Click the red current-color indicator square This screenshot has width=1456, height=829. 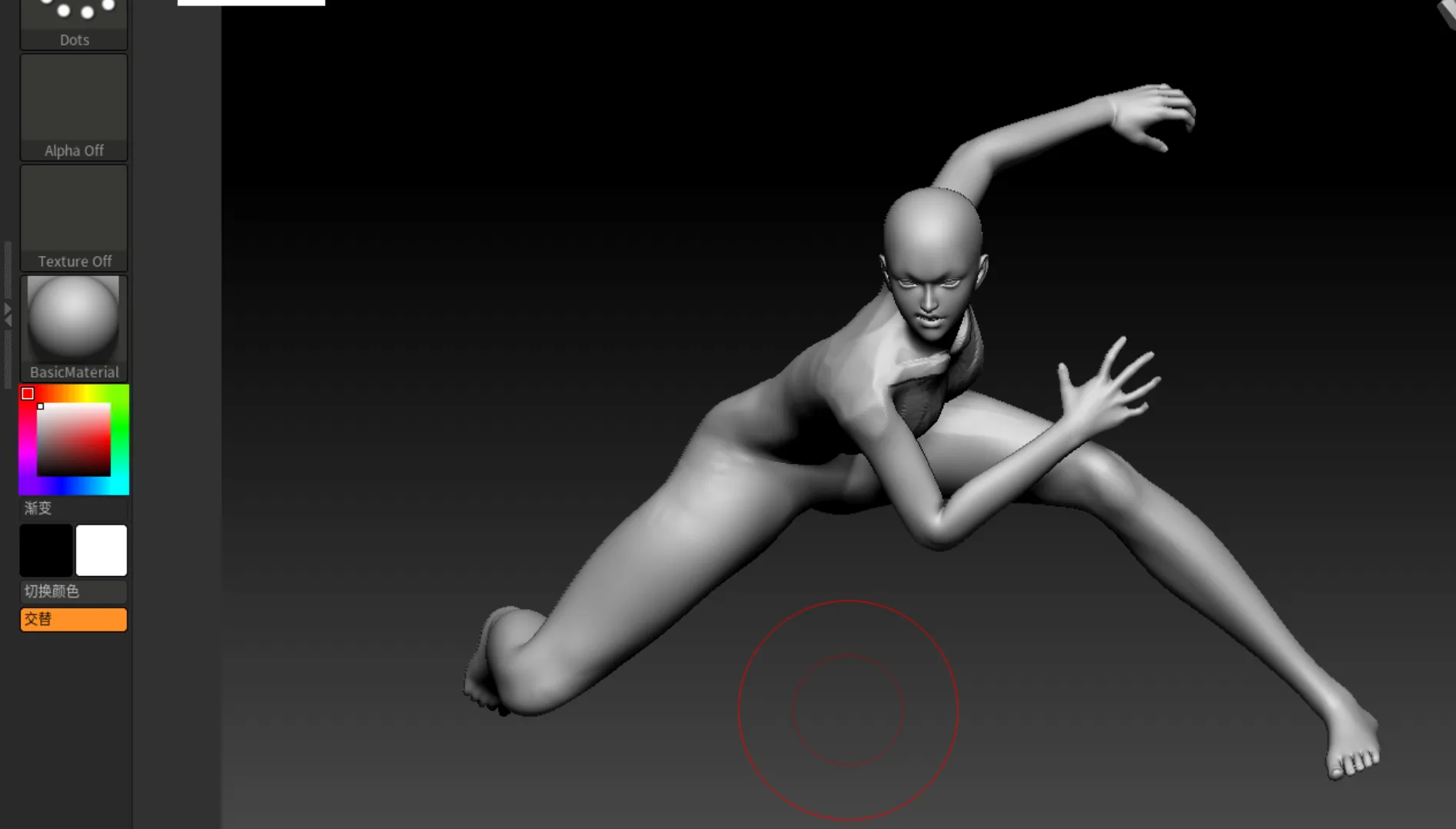28,394
